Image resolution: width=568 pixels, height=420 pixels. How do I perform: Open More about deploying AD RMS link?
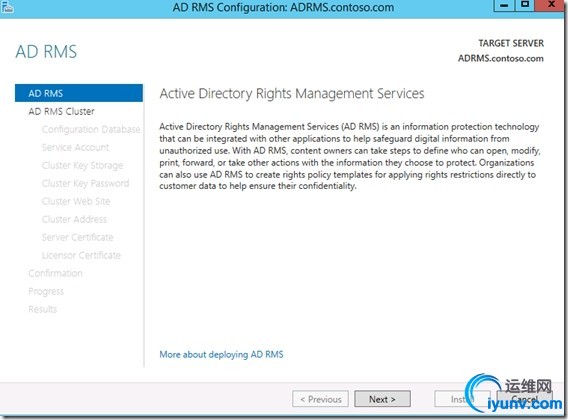click(221, 354)
